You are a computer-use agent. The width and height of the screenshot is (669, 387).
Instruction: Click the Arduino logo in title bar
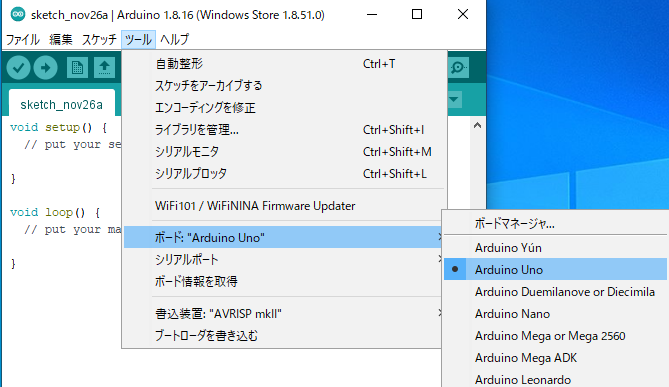(17, 15)
